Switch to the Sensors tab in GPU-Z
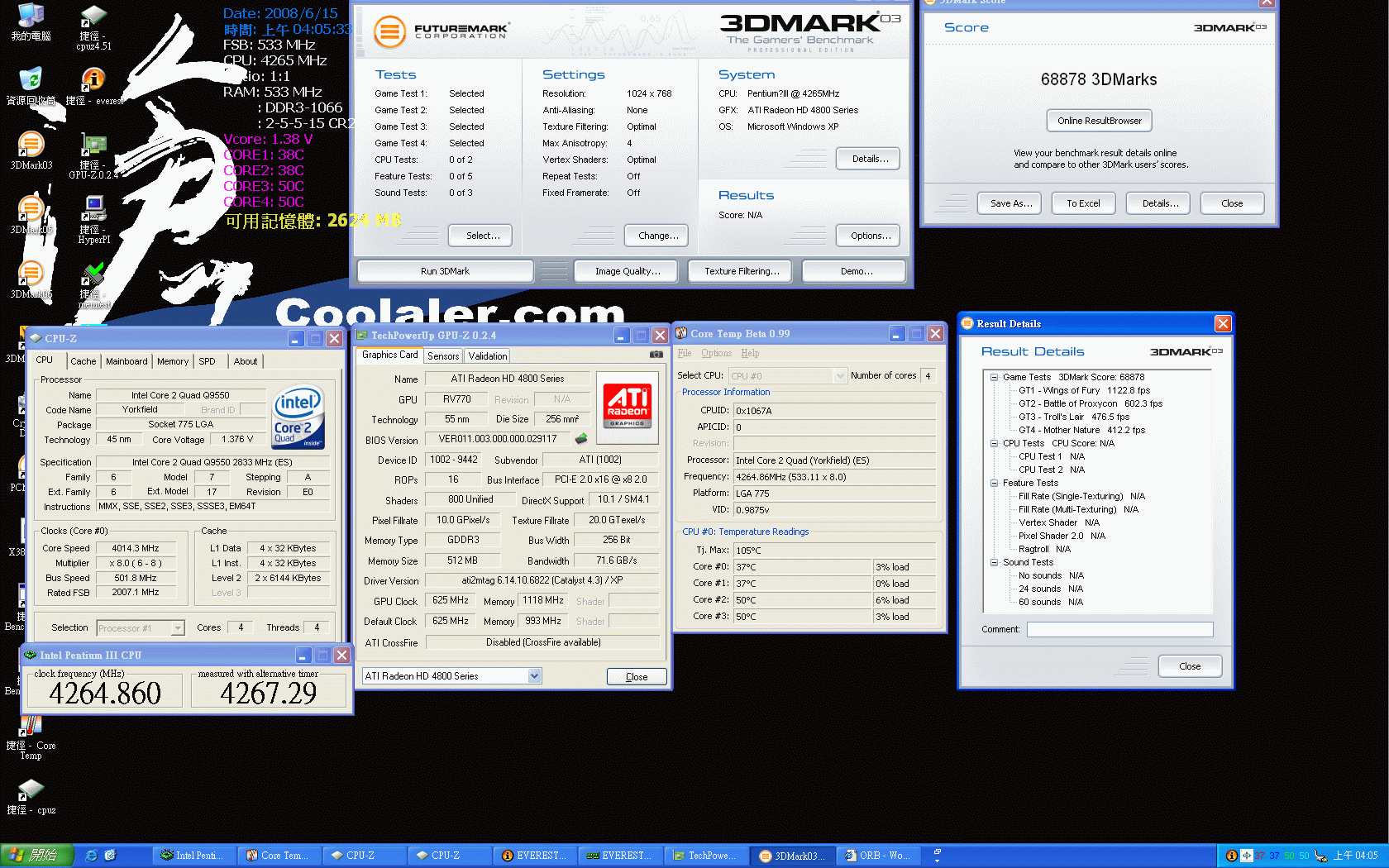Viewport: 1389px width, 868px height. [443, 356]
